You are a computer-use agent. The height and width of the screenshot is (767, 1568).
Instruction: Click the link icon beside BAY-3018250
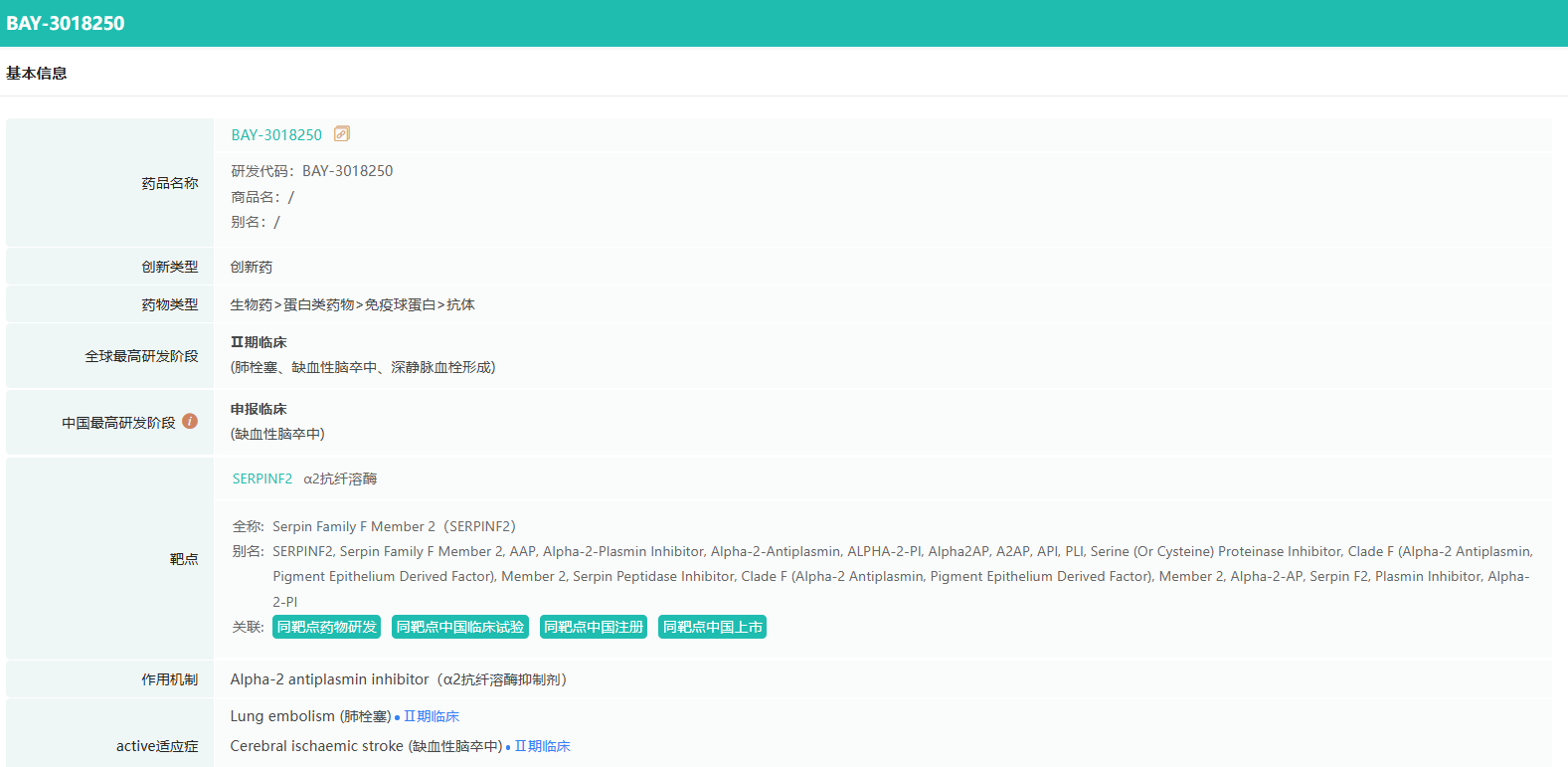[341, 133]
